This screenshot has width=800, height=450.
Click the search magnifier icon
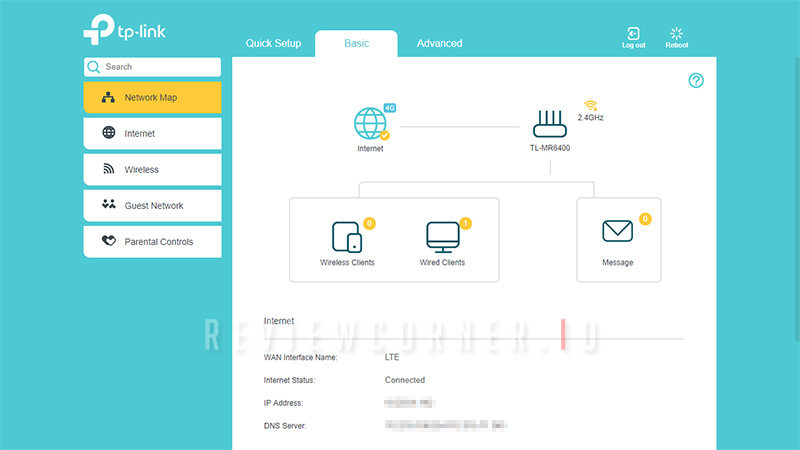tap(93, 67)
